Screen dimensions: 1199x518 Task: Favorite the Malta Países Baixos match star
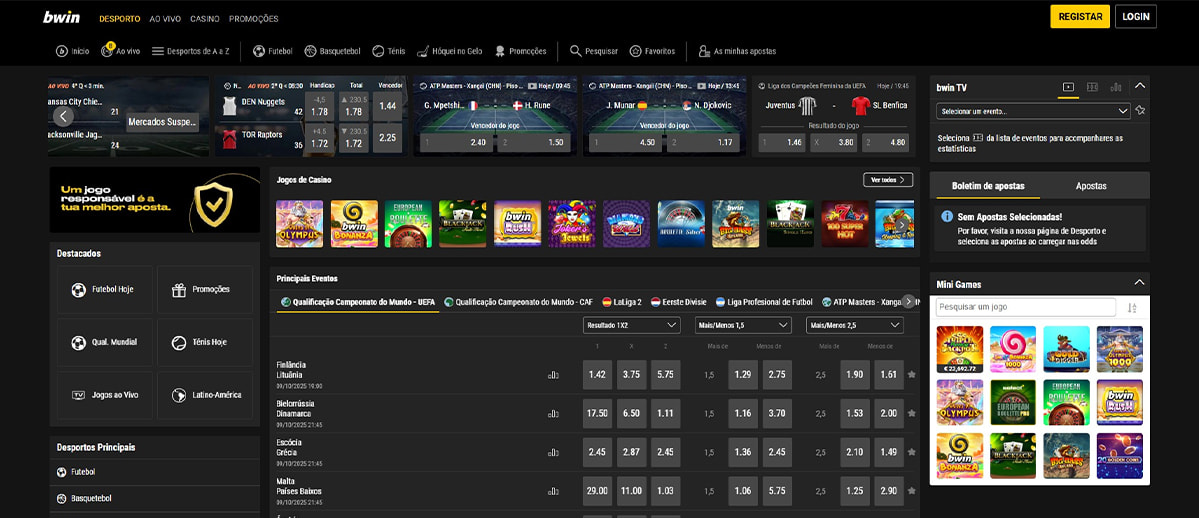coord(911,490)
